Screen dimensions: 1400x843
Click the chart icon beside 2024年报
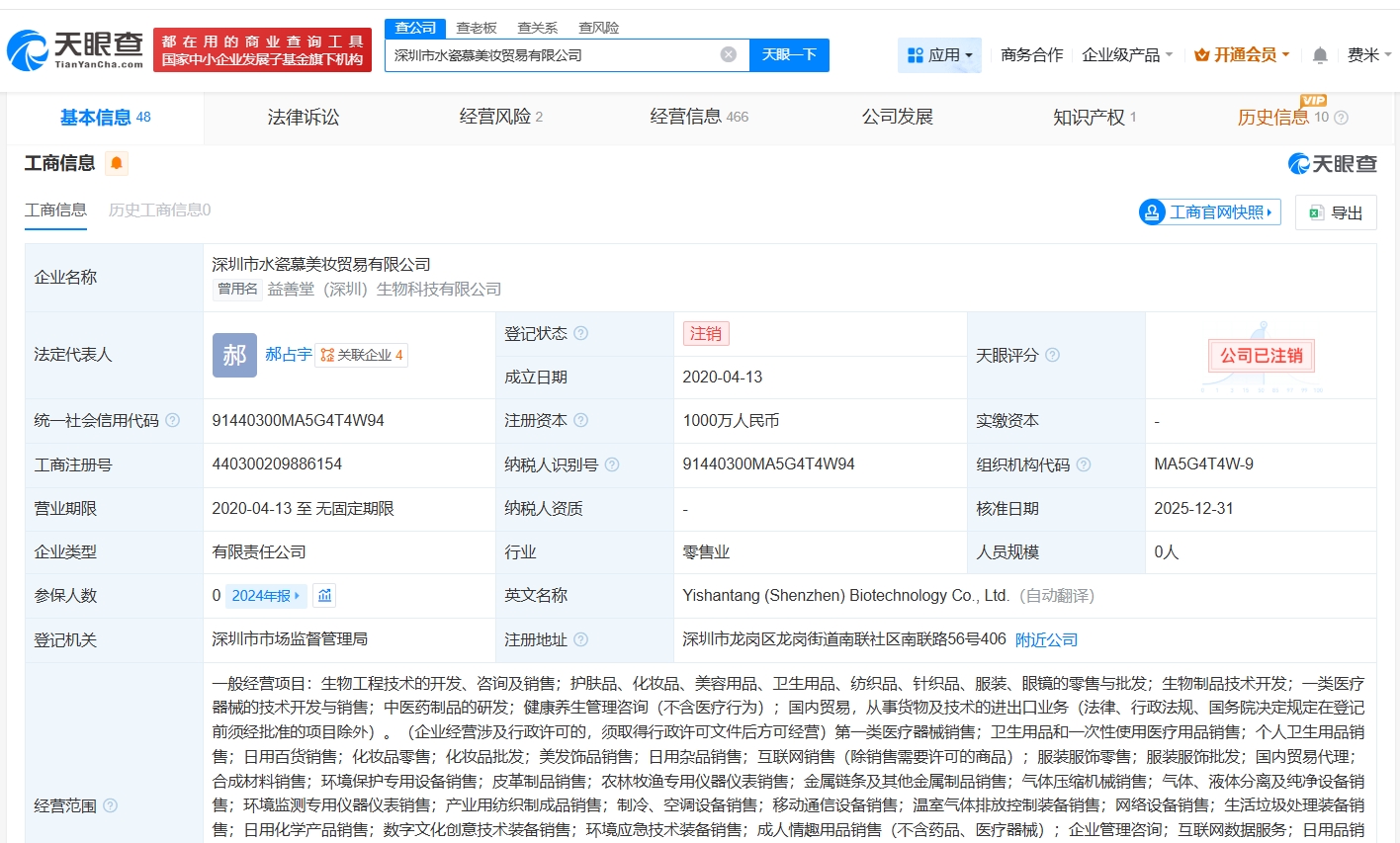pyautogui.click(x=324, y=596)
